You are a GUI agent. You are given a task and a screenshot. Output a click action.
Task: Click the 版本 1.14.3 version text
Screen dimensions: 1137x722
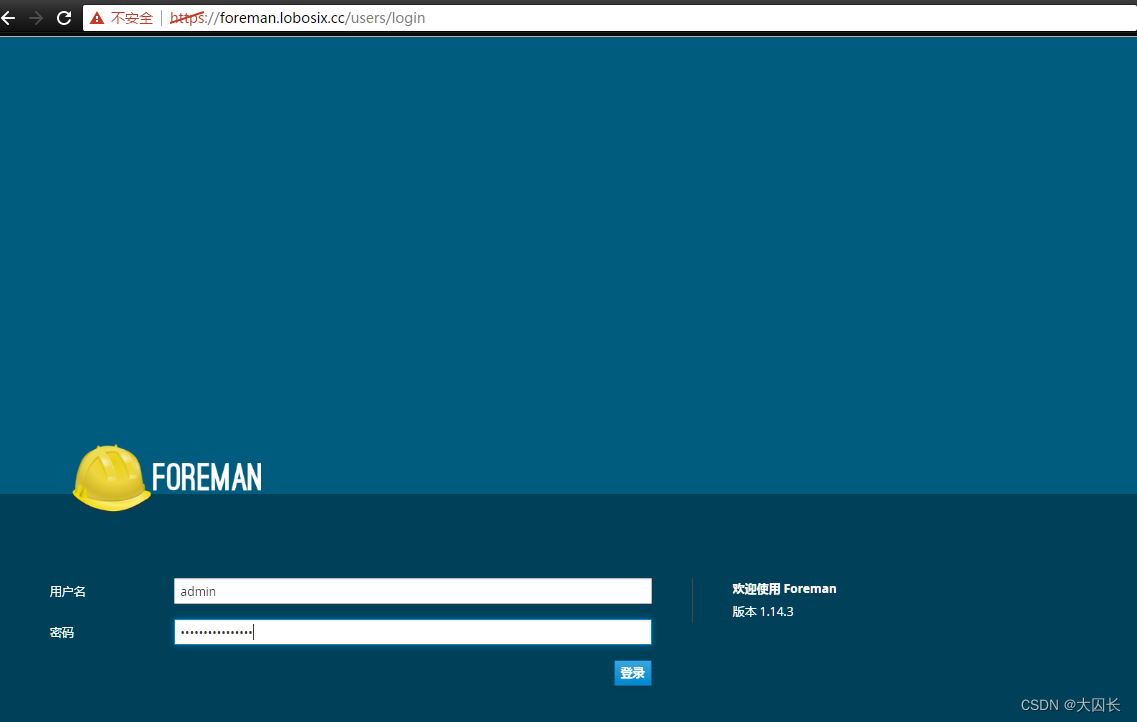[763, 612]
